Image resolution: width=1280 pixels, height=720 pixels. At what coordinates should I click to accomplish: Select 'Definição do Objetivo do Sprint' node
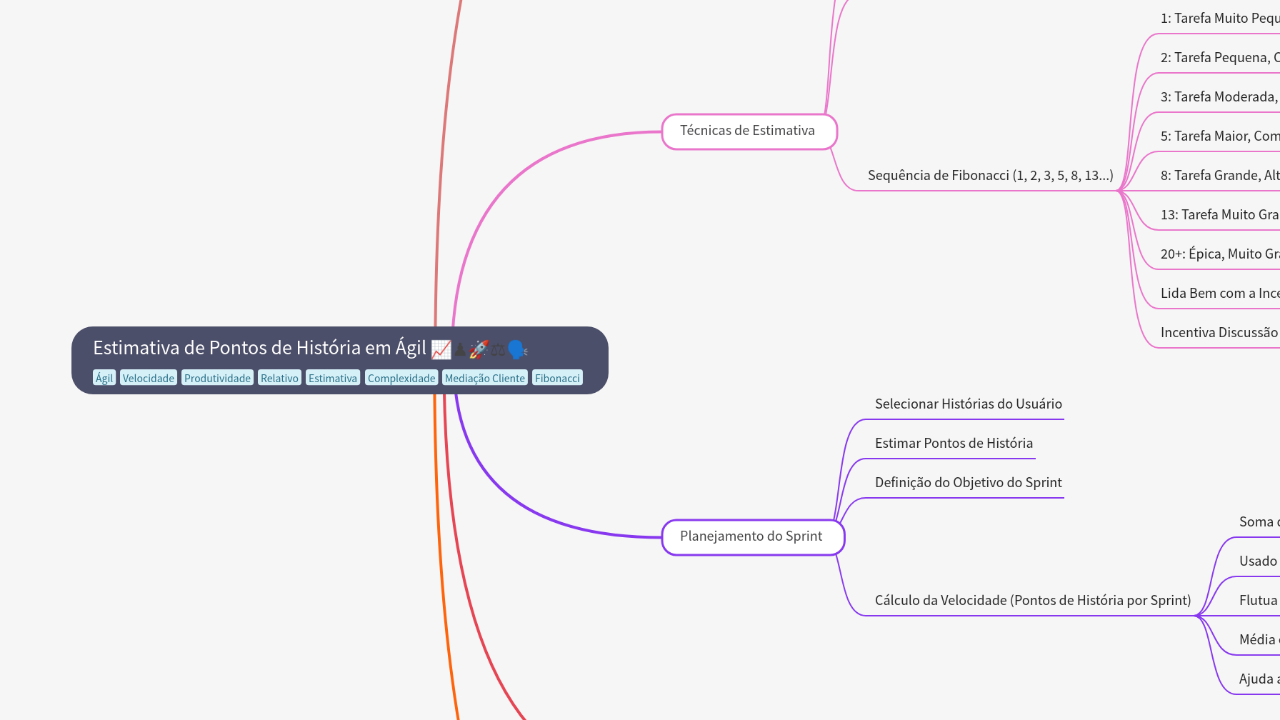968,482
